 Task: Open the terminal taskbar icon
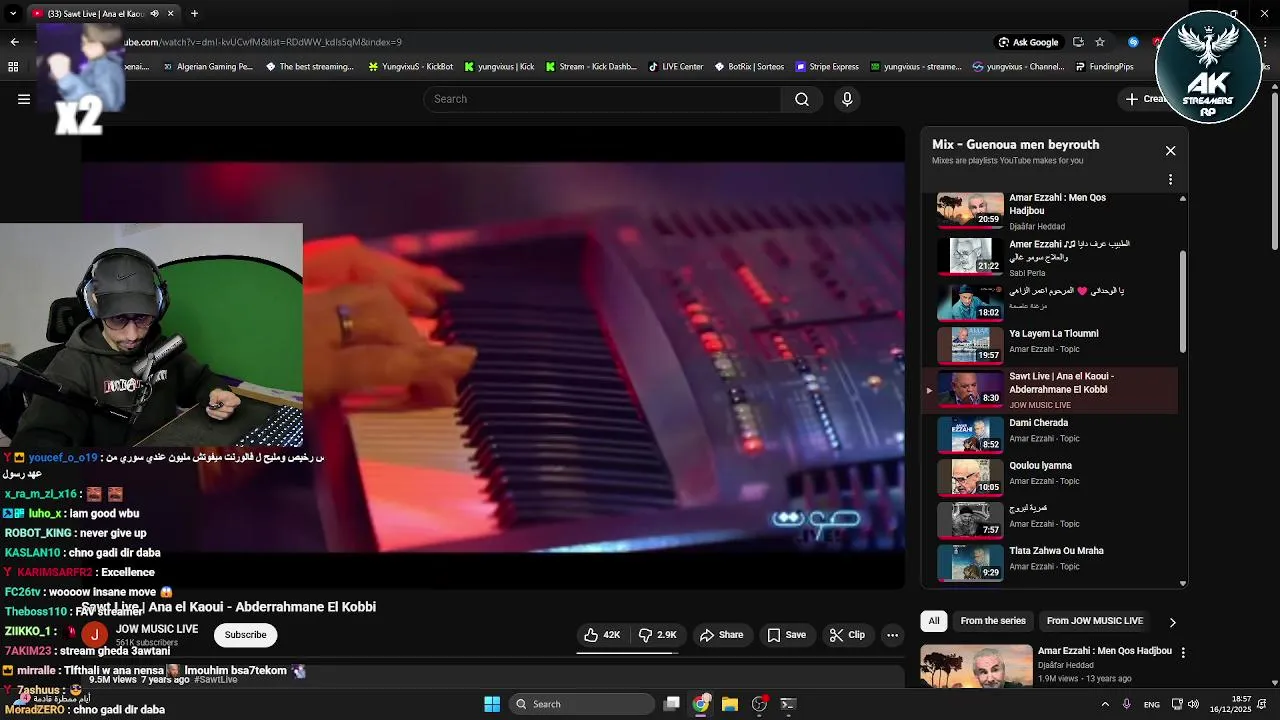click(x=788, y=704)
